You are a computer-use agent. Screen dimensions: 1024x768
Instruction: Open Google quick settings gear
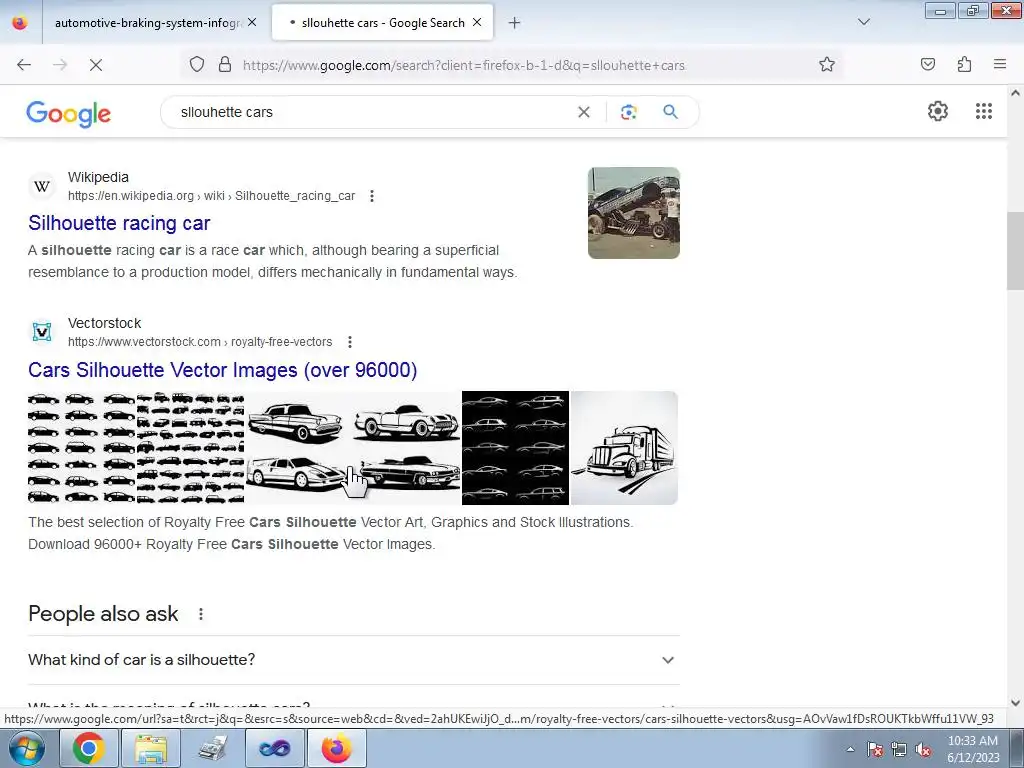tap(938, 111)
